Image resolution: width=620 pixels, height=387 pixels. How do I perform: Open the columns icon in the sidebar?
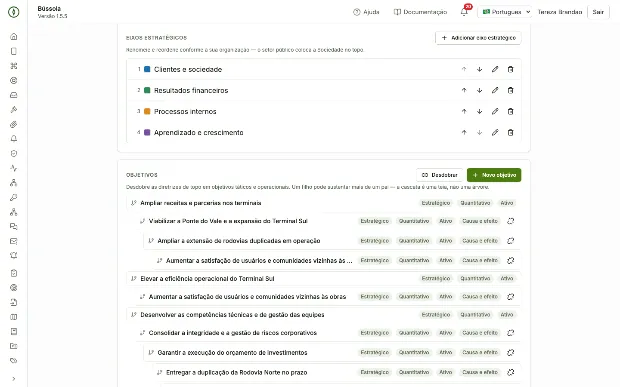pyautogui.click(x=13, y=317)
